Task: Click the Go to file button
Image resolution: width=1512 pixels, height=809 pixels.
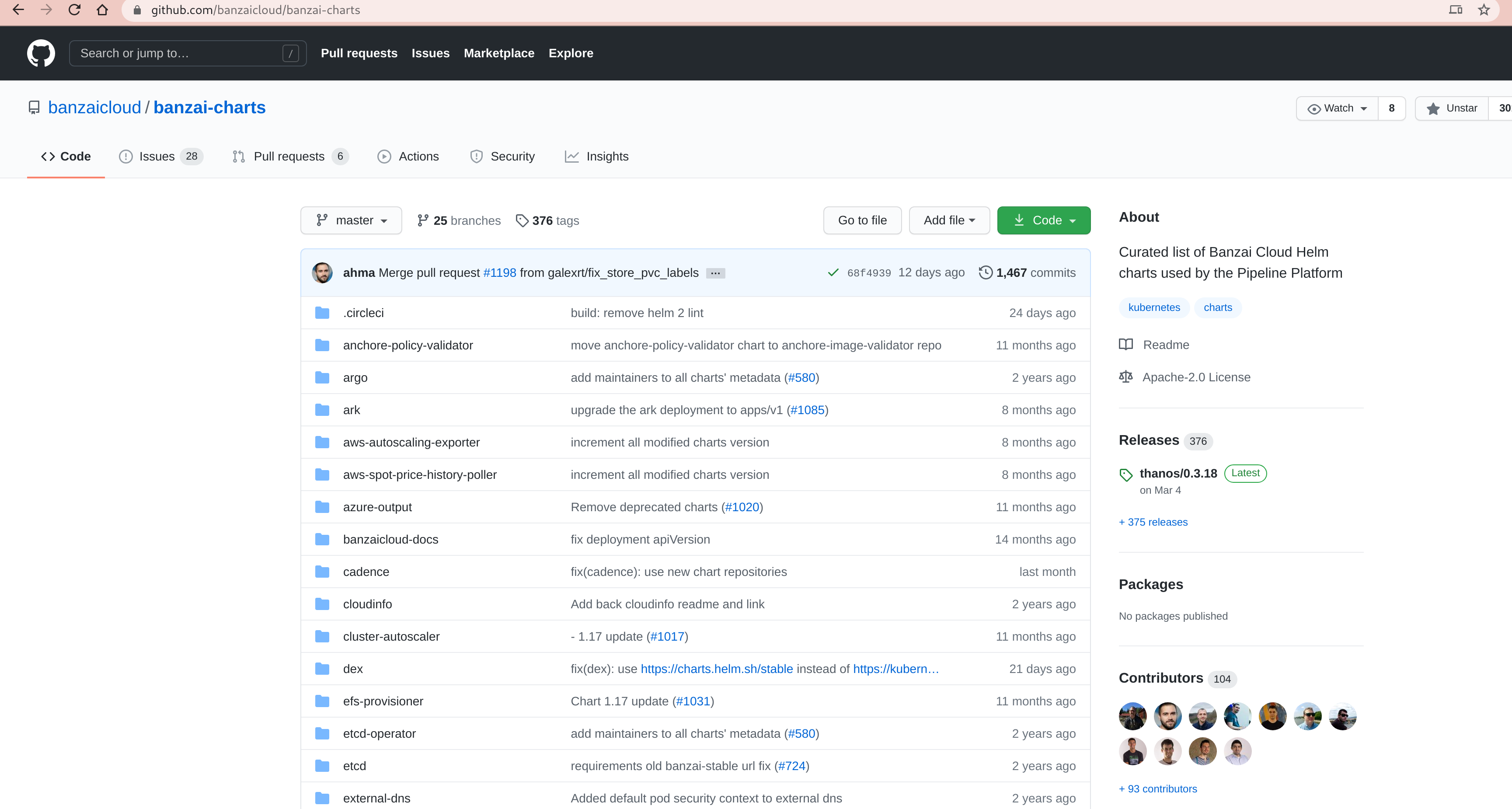Action: pyautogui.click(x=862, y=220)
